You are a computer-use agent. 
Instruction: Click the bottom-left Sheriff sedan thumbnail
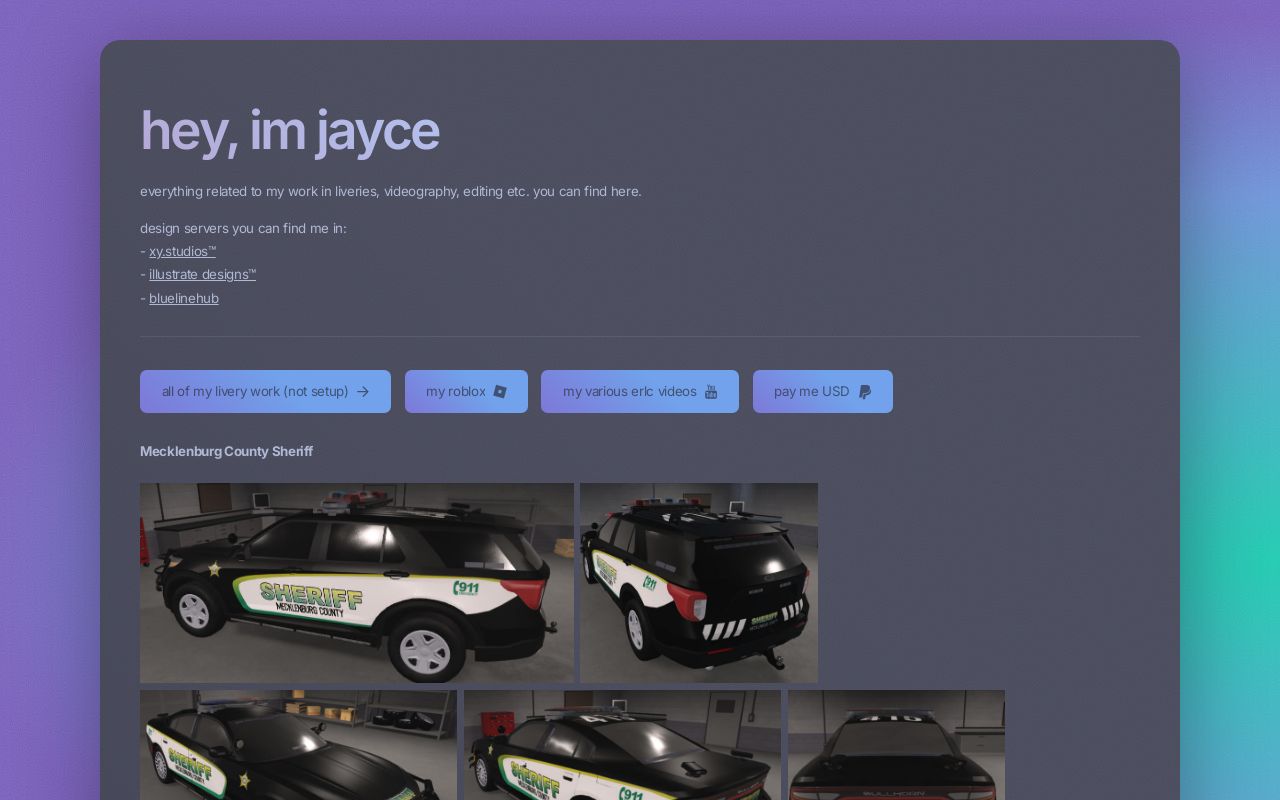[x=298, y=745]
